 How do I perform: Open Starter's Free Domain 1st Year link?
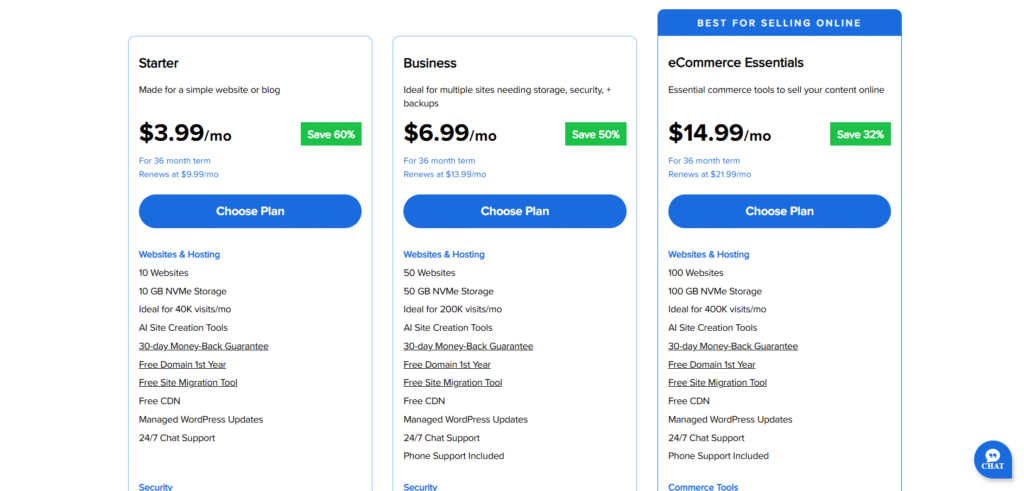point(182,364)
